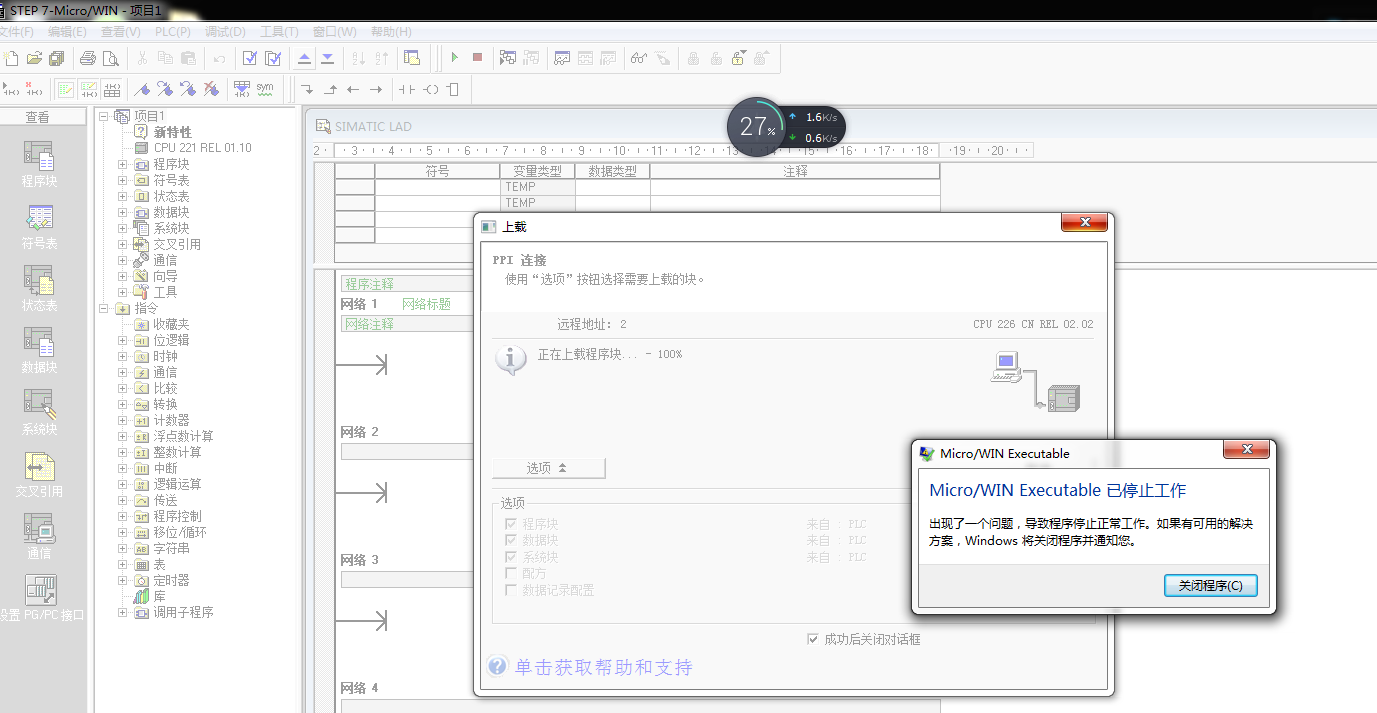Open the PLC(P) menu
This screenshot has width=1377, height=713.
pyautogui.click(x=172, y=32)
